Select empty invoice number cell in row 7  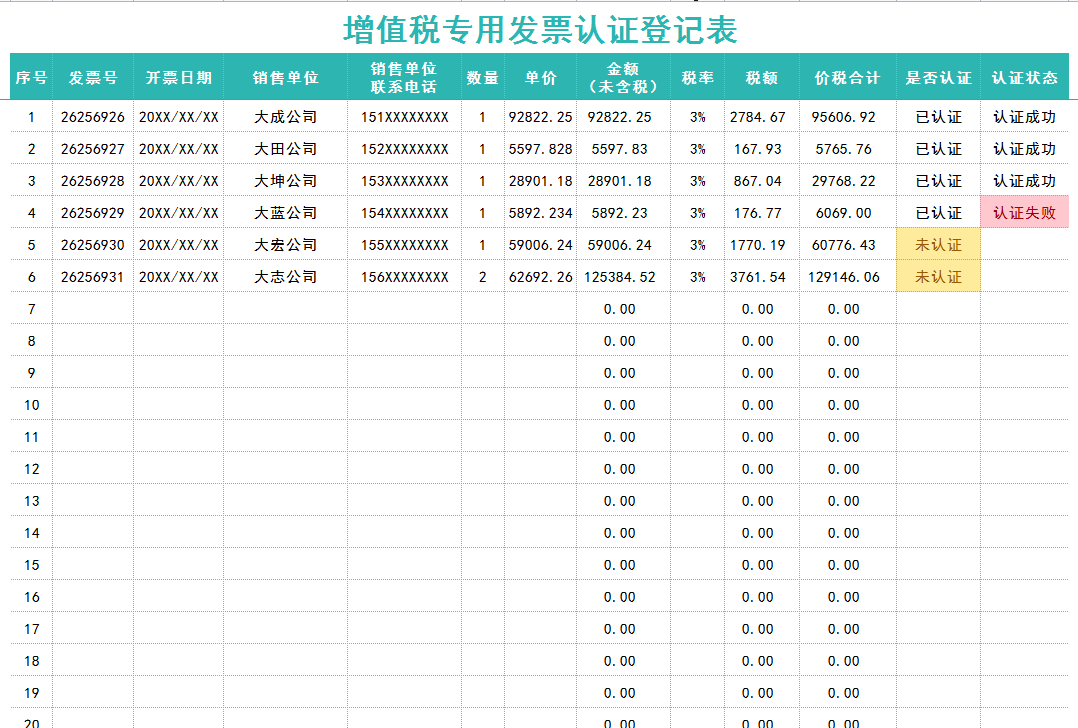[93, 309]
